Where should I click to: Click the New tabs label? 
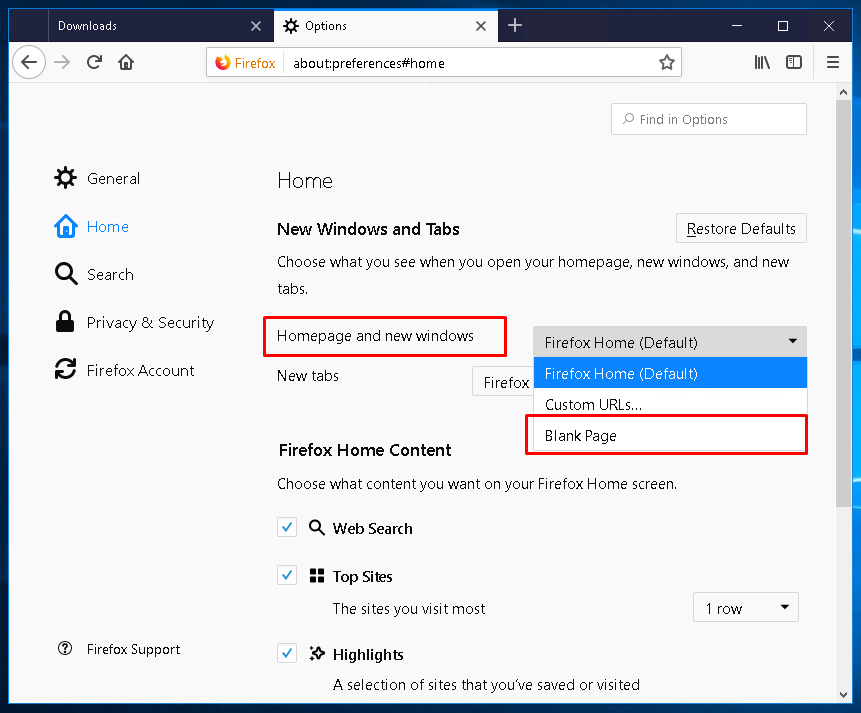[308, 375]
